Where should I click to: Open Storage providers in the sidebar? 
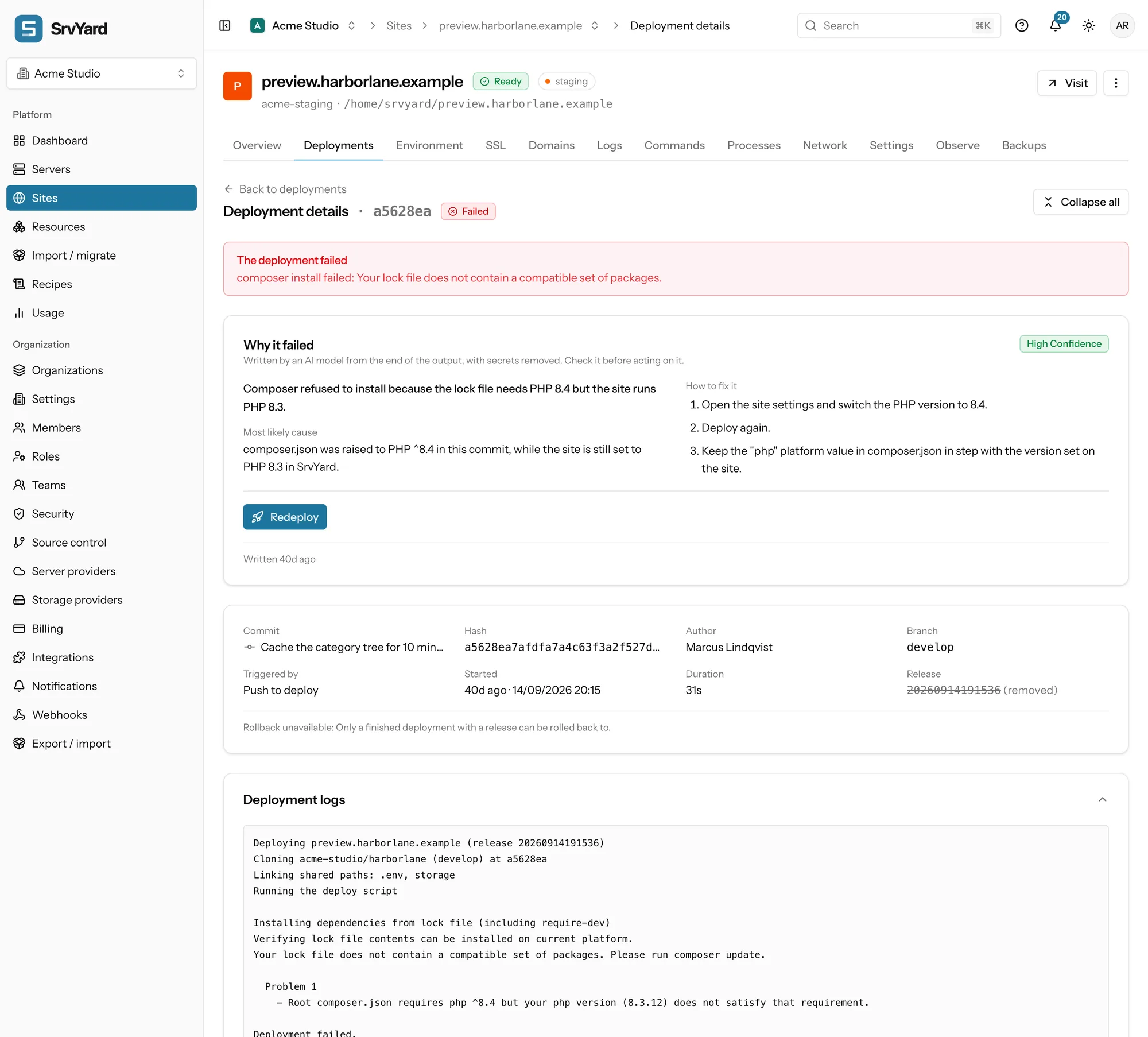click(x=102, y=600)
